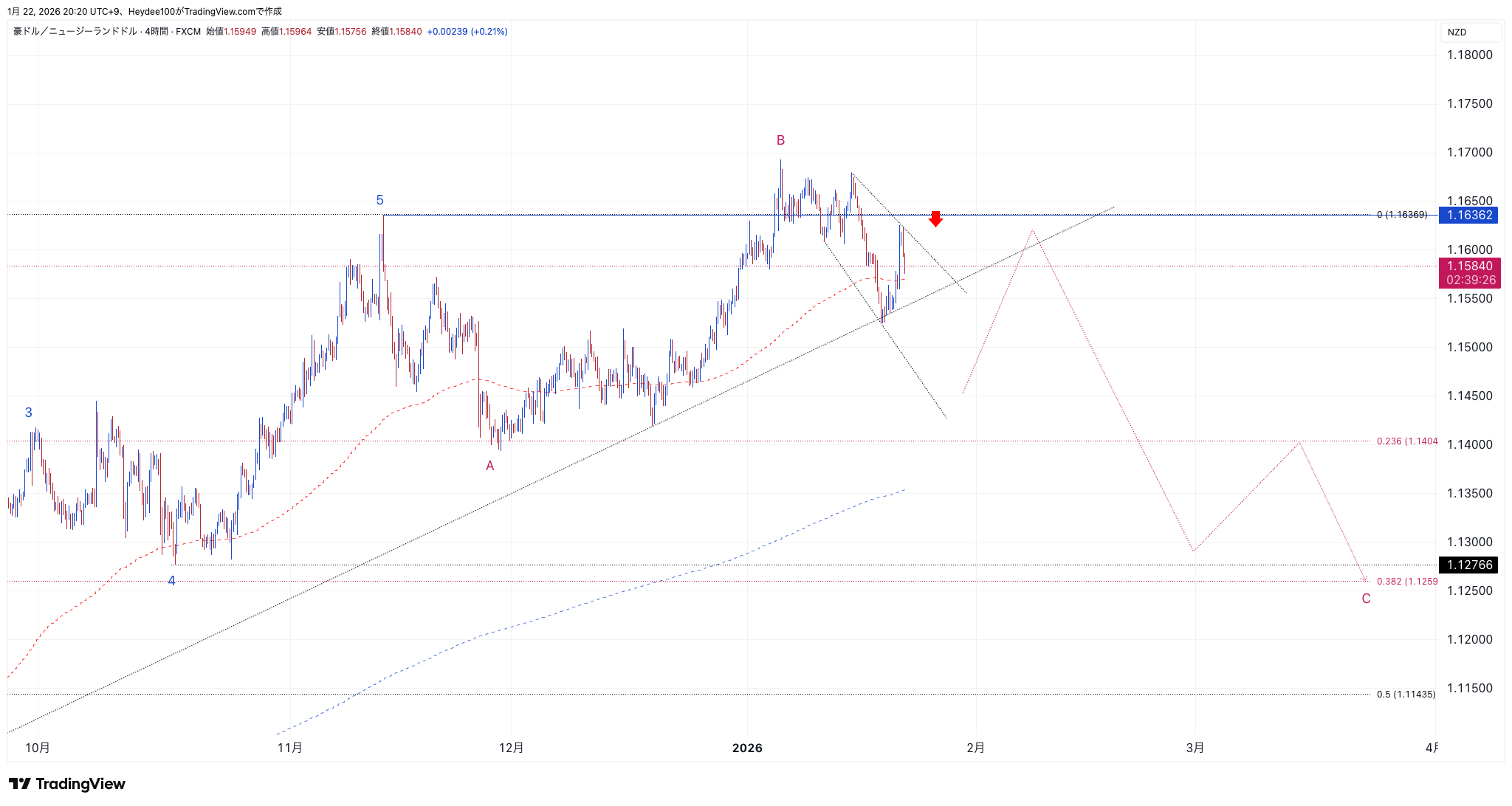
Task: Click the red down arrow marker
Action: tap(935, 218)
